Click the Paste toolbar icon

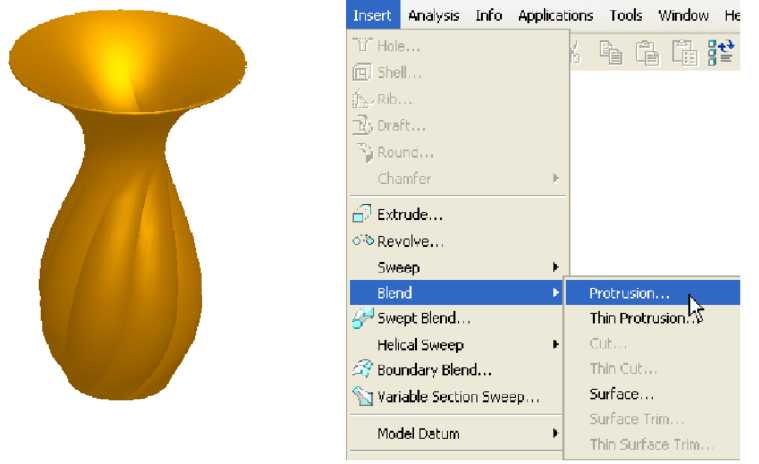(x=647, y=52)
